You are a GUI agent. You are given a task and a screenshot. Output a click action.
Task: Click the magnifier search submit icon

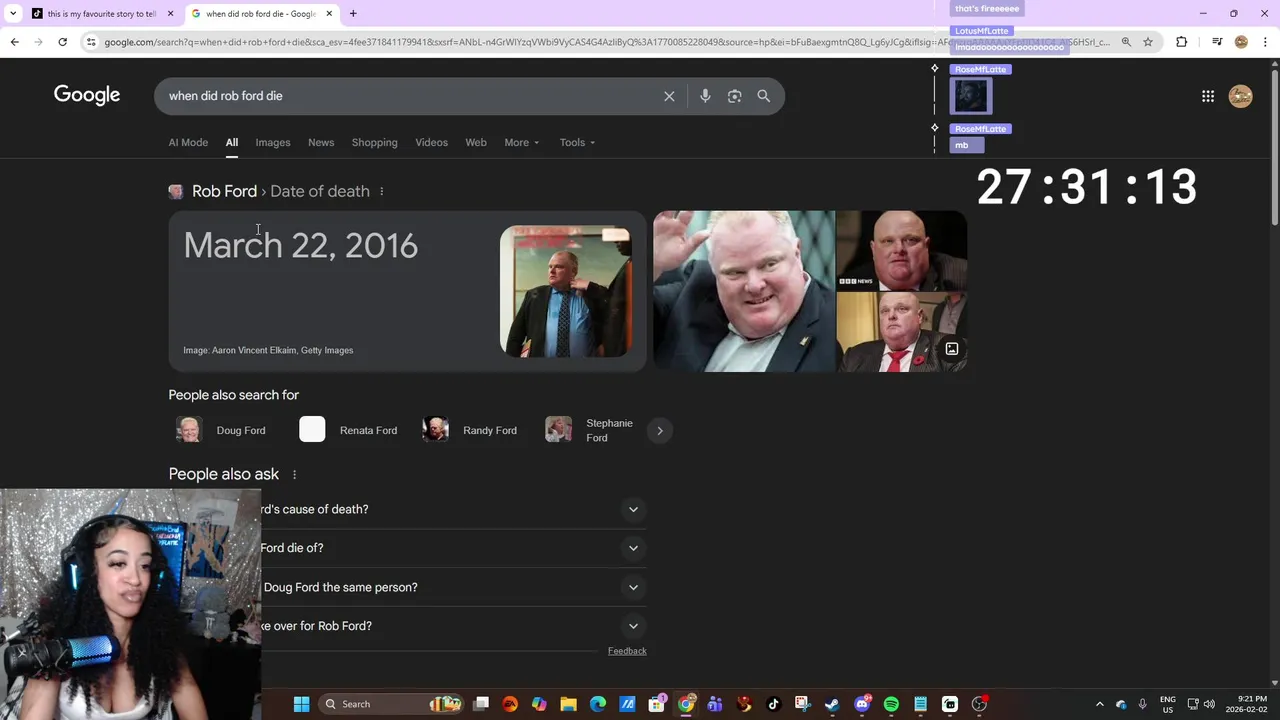764,96
